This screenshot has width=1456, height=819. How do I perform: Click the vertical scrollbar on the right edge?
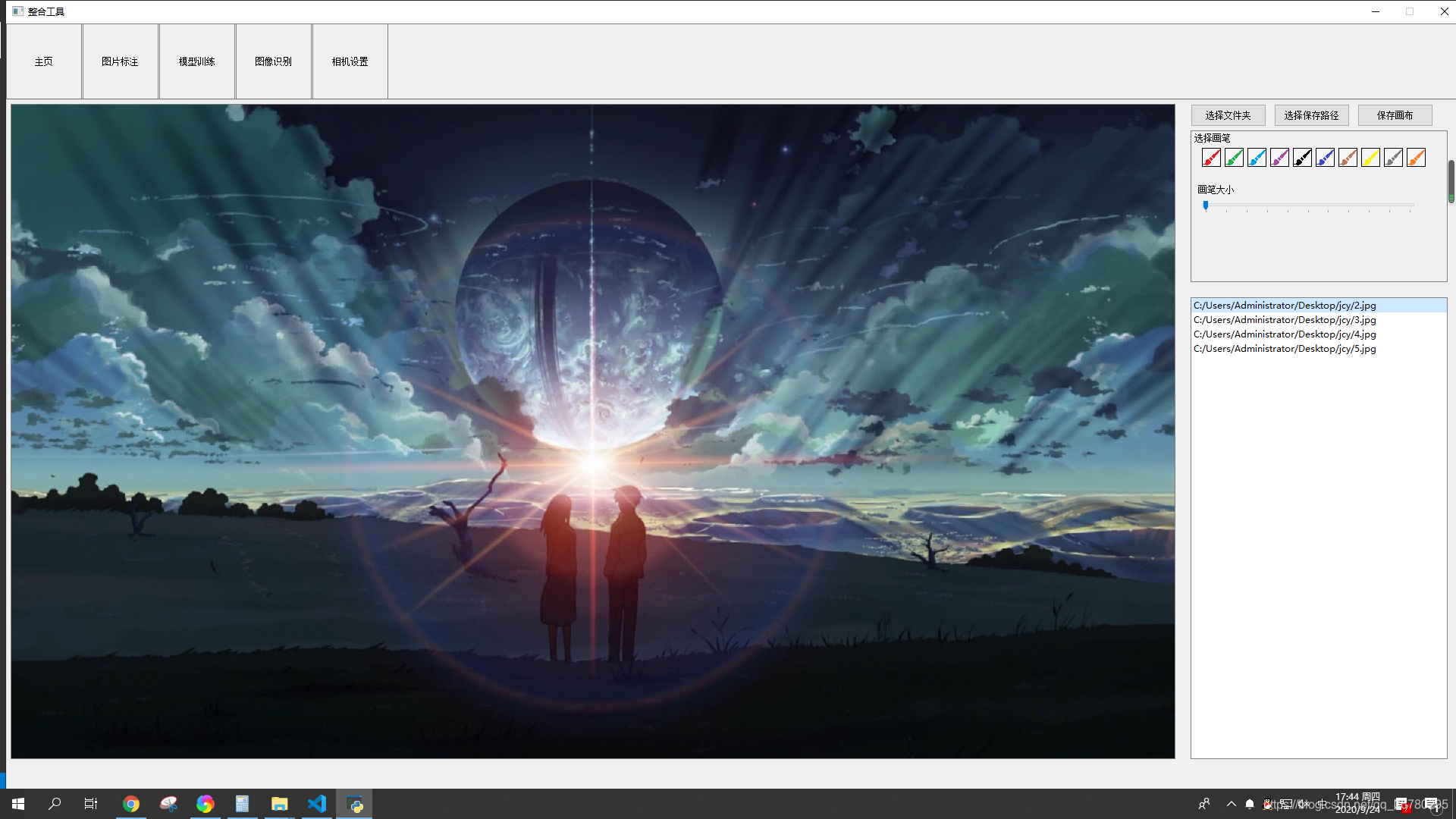point(1451,182)
